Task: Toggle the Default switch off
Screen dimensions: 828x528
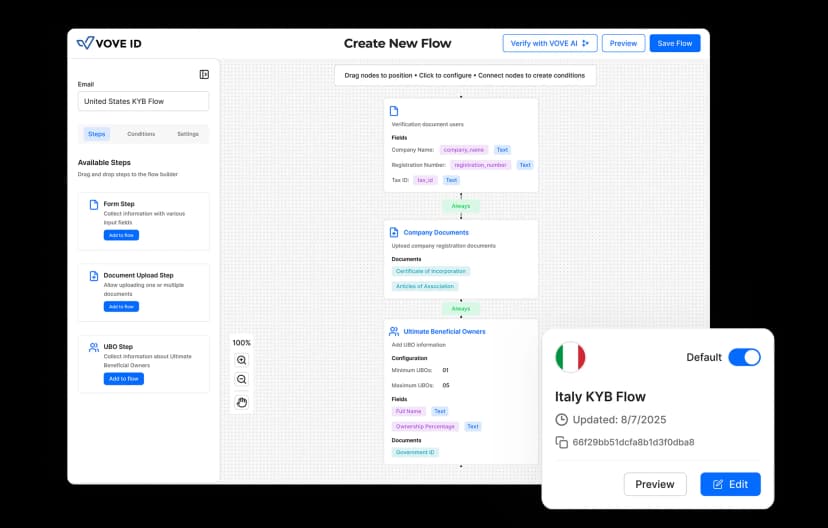Action: click(x=744, y=357)
